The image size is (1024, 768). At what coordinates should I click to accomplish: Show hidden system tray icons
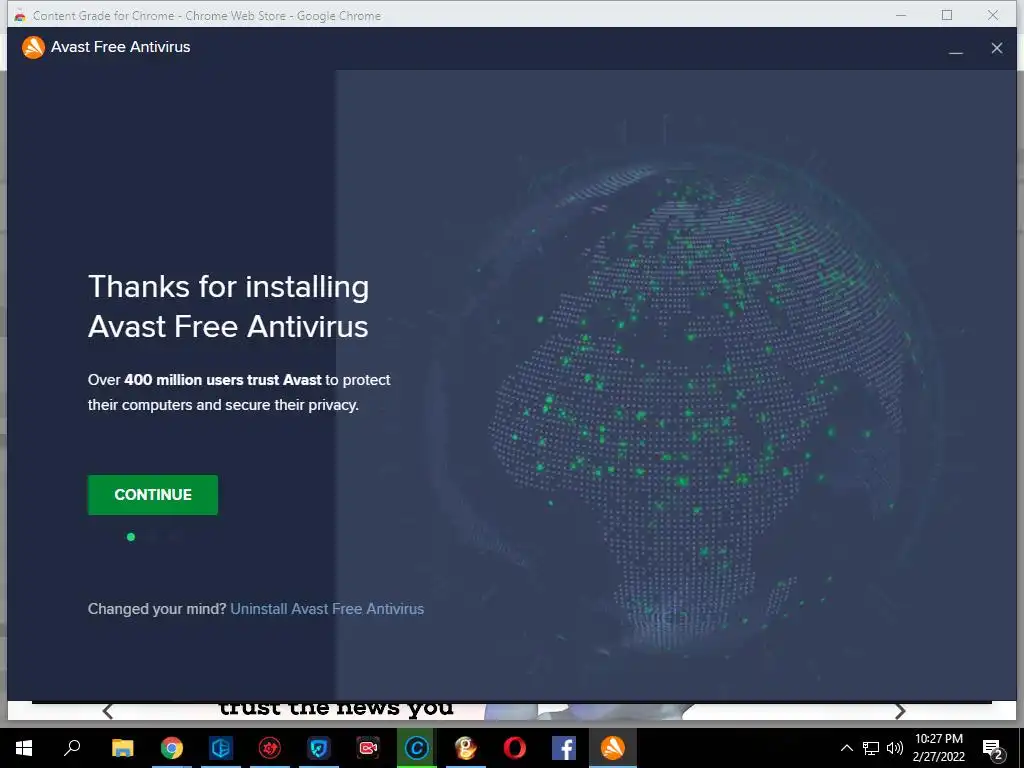tap(846, 748)
